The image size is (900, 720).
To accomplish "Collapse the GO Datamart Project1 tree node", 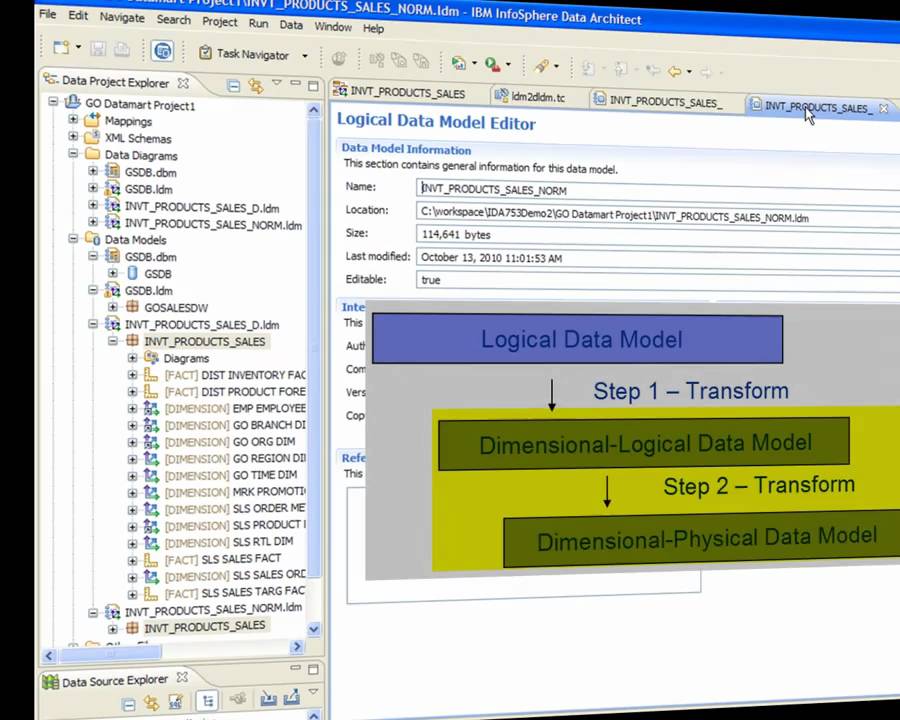I will point(53,102).
